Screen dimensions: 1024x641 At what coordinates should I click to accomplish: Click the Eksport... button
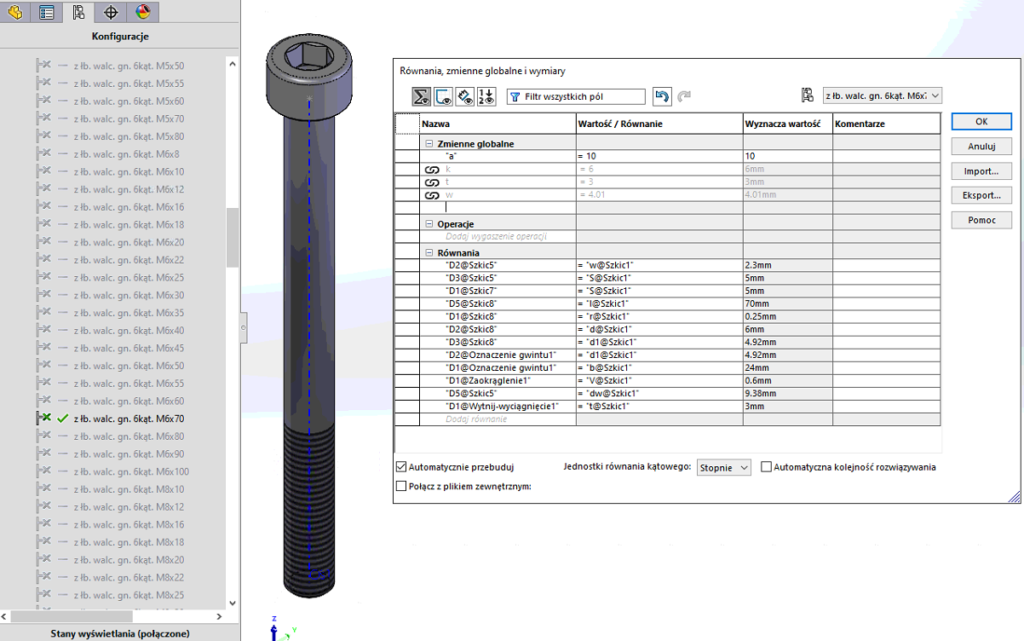coord(981,195)
